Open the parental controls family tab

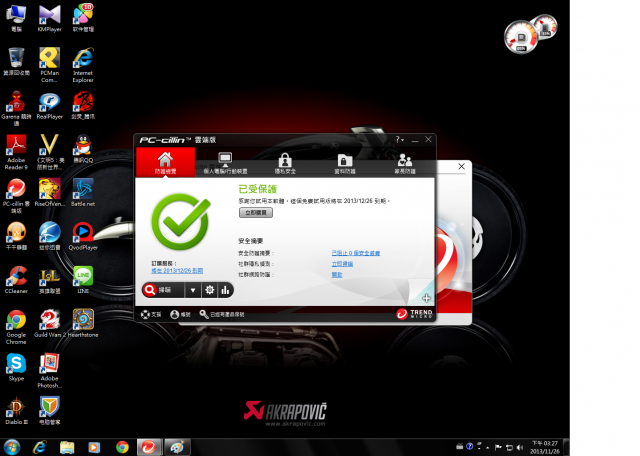405,163
